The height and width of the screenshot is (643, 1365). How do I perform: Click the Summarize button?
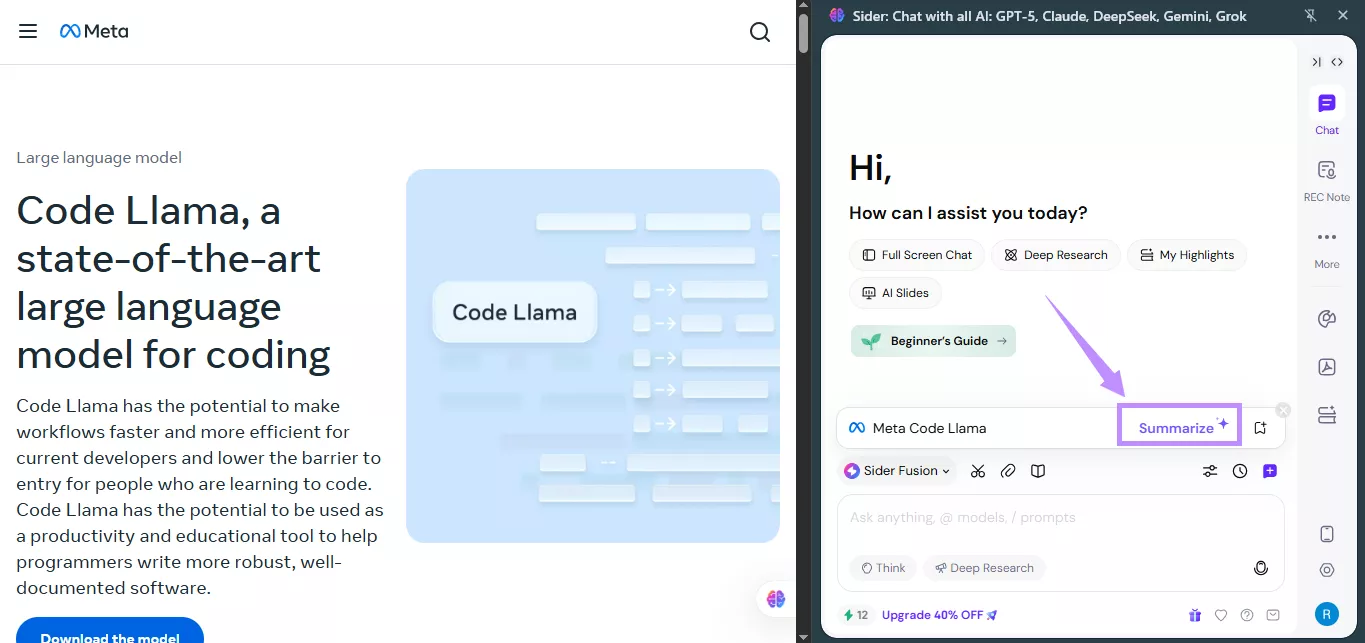[x=1179, y=427]
